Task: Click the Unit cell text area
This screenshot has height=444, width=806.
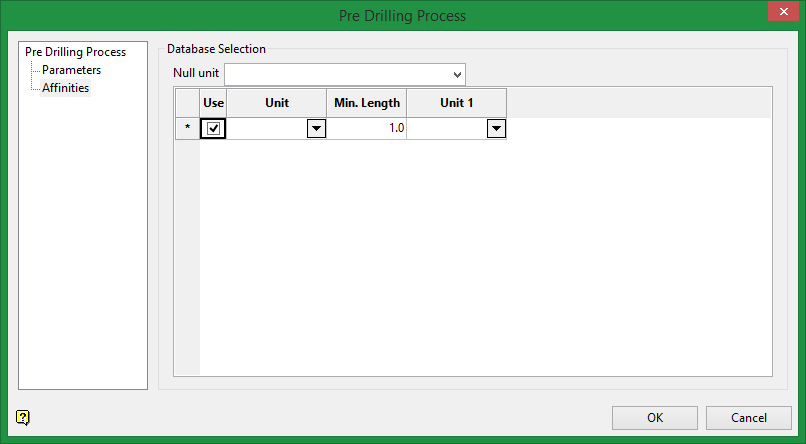Action: tap(267, 128)
